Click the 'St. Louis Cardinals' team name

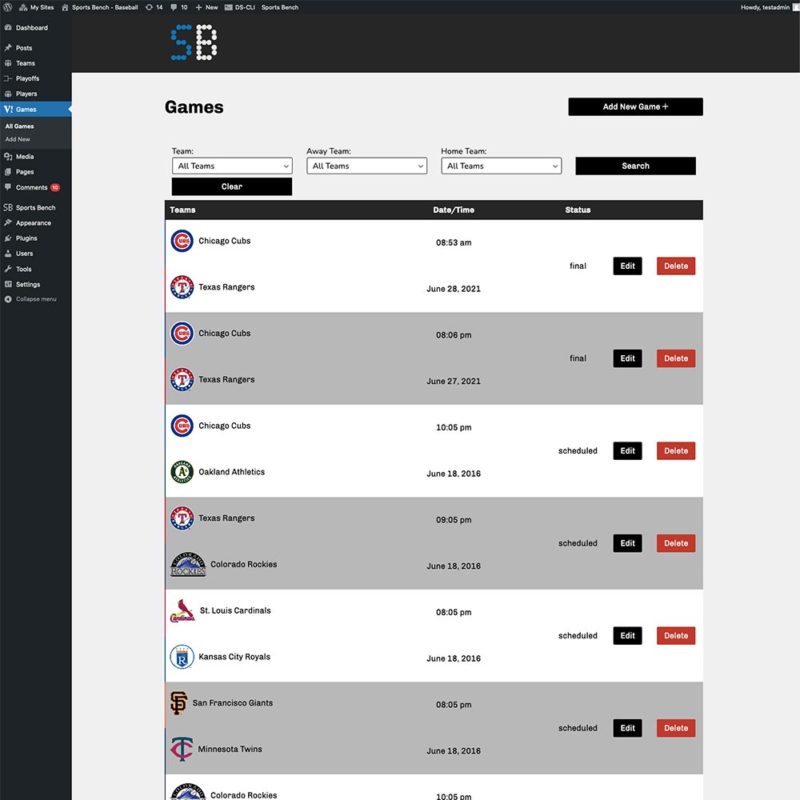point(235,611)
